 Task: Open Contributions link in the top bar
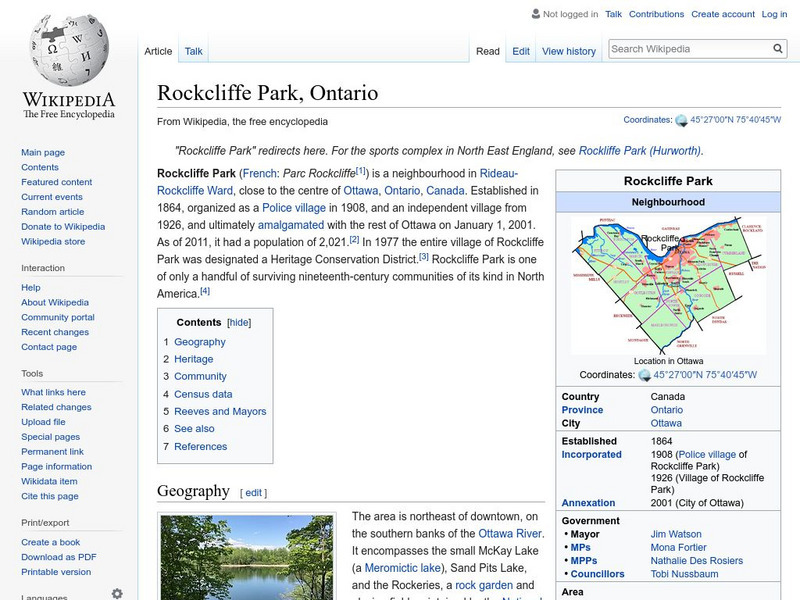[656, 14]
